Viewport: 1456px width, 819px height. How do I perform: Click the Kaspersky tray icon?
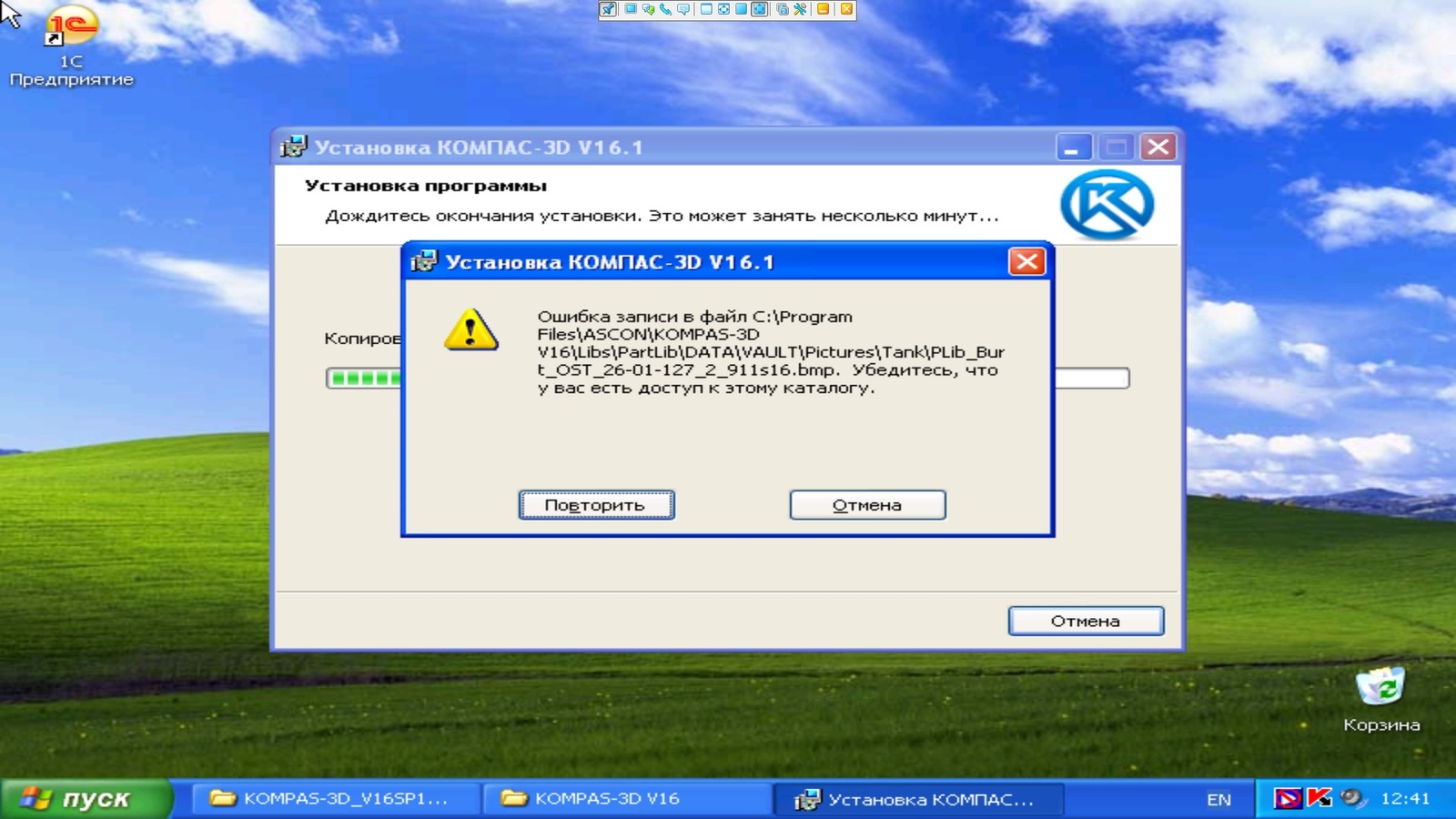click(x=1319, y=798)
